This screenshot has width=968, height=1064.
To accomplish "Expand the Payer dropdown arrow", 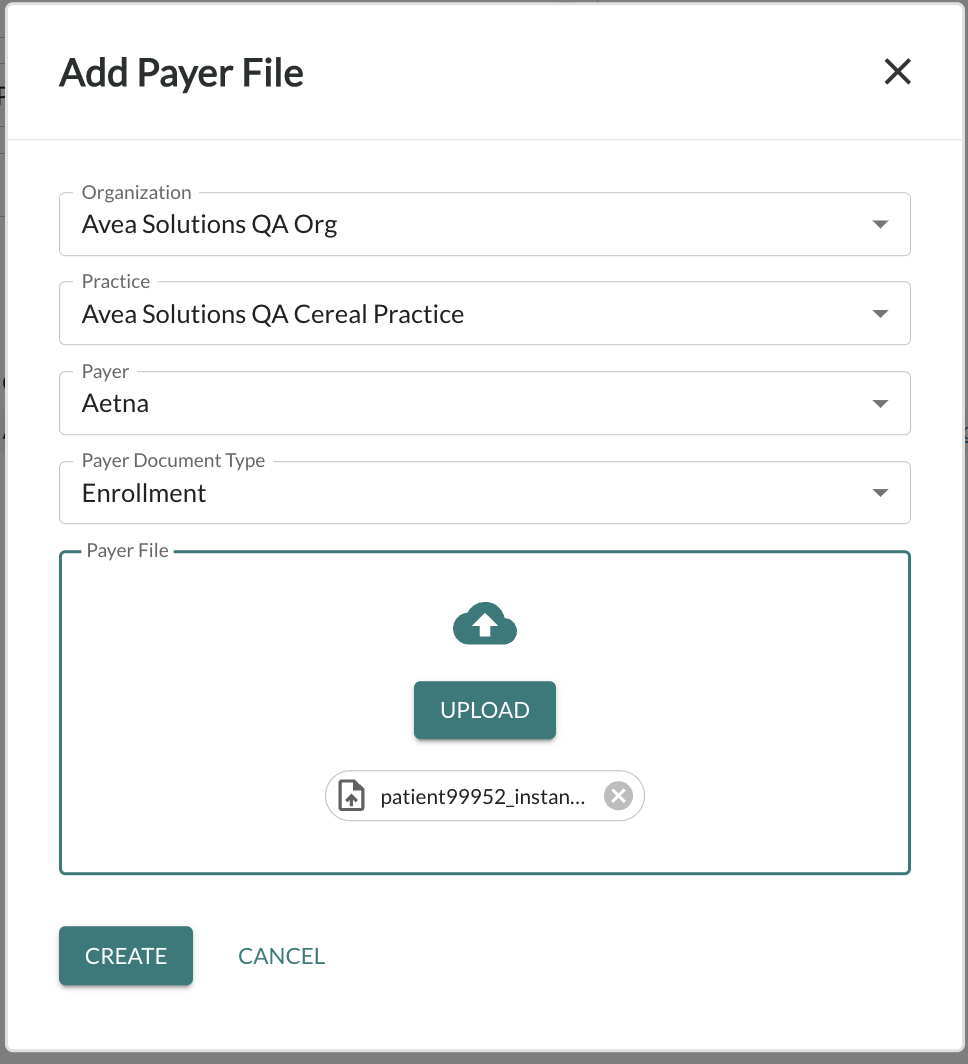I will (x=880, y=404).
